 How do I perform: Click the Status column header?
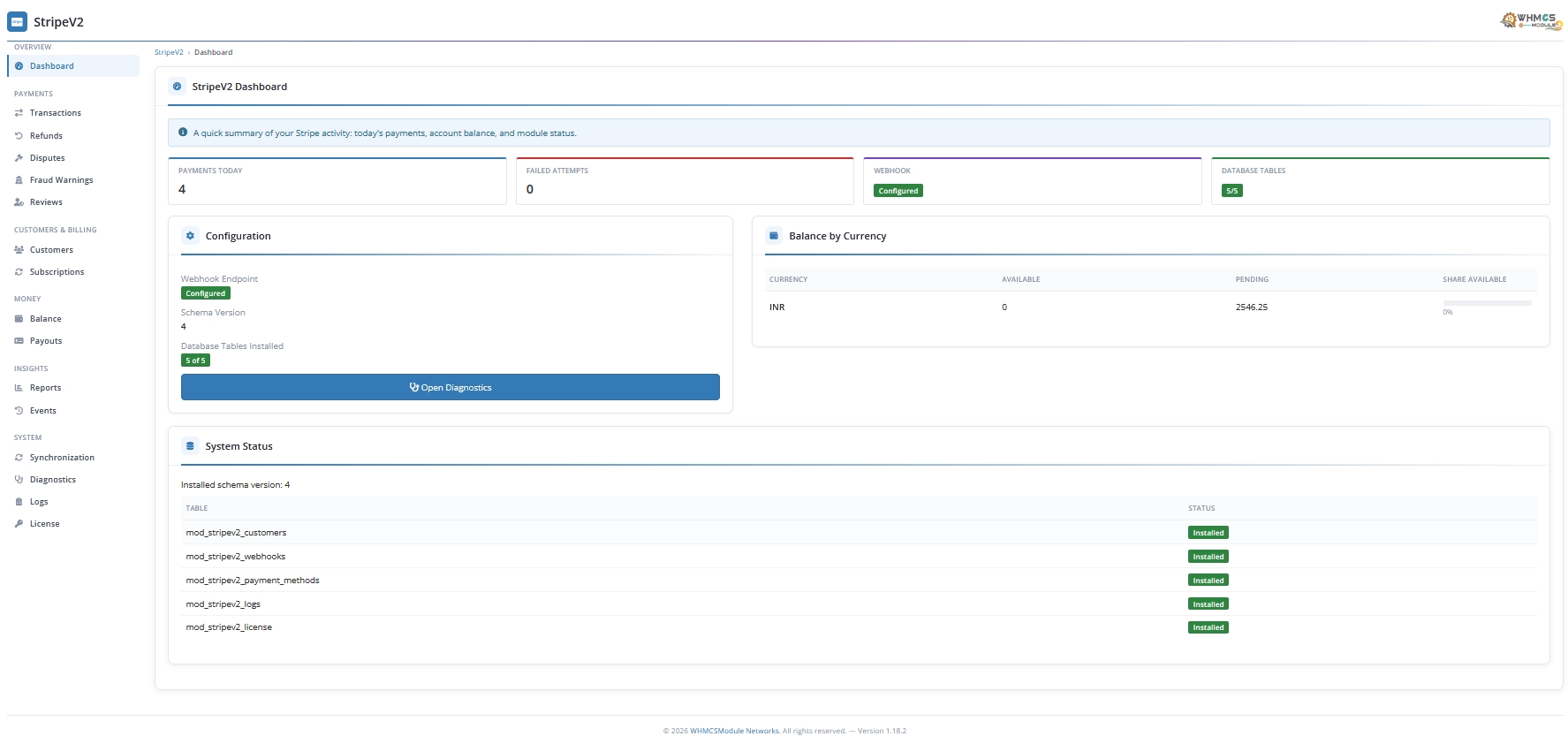pyautogui.click(x=1201, y=508)
